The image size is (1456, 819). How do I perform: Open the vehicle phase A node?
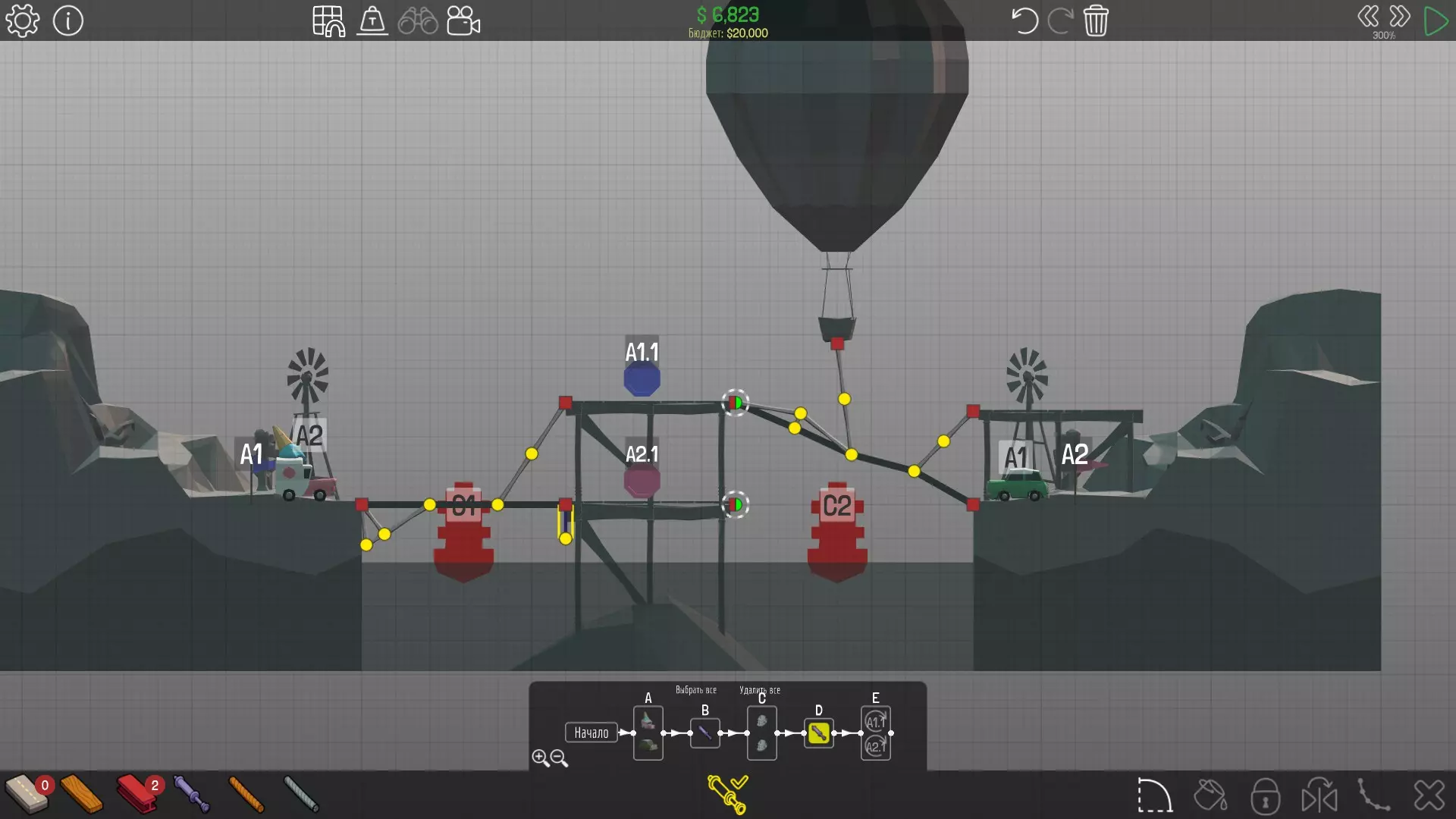[648, 733]
